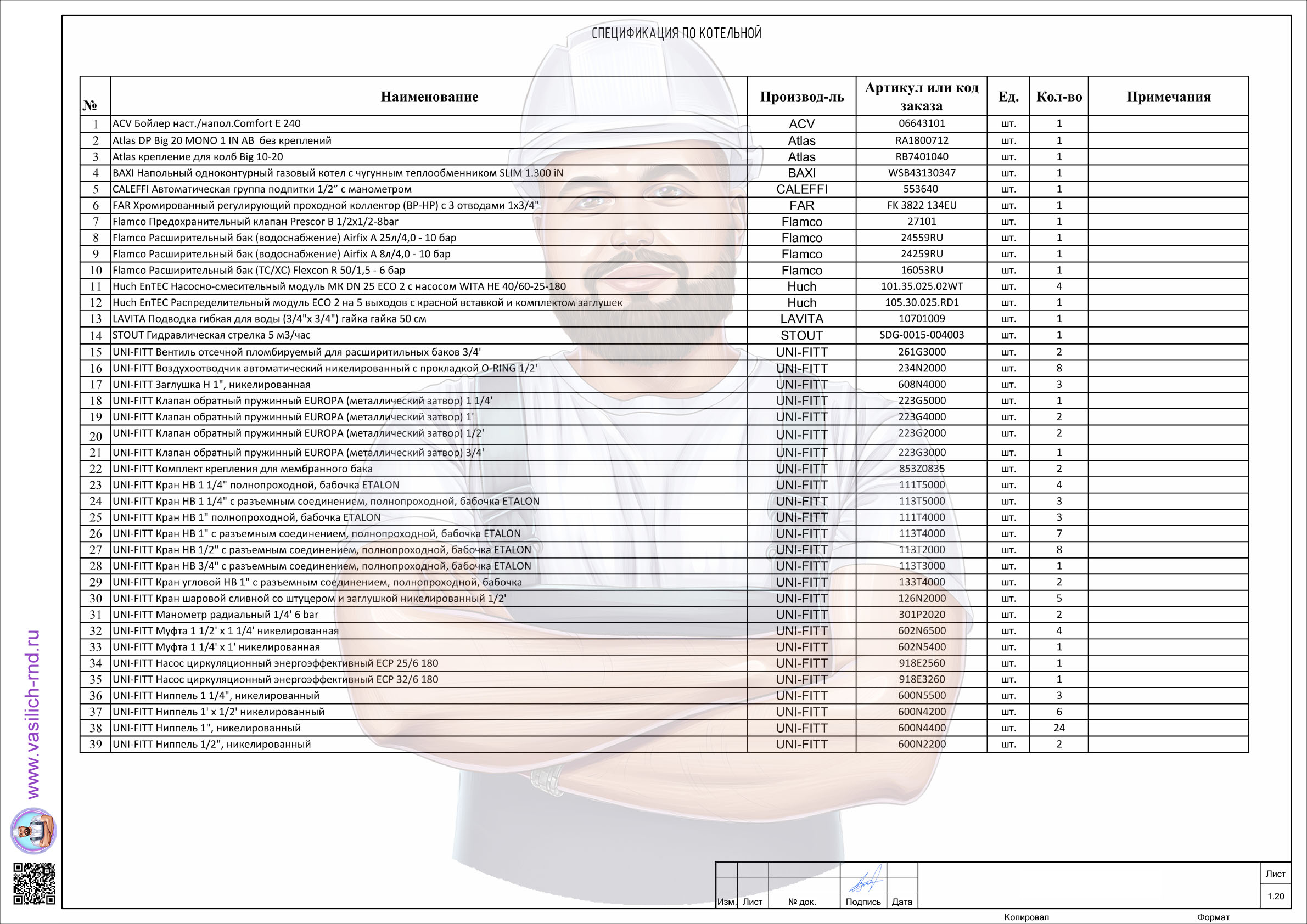Screen dimensions: 1307x924
Task: Select UNI-FITT Кран шаровой сливной row
Action: click(664, 599)
